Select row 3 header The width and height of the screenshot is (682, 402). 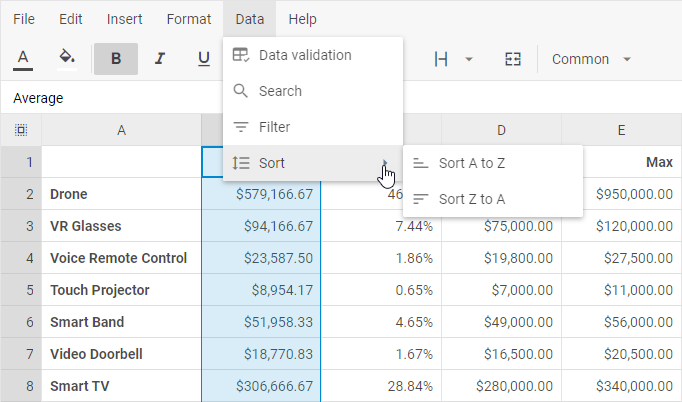(x=21, y=226)
